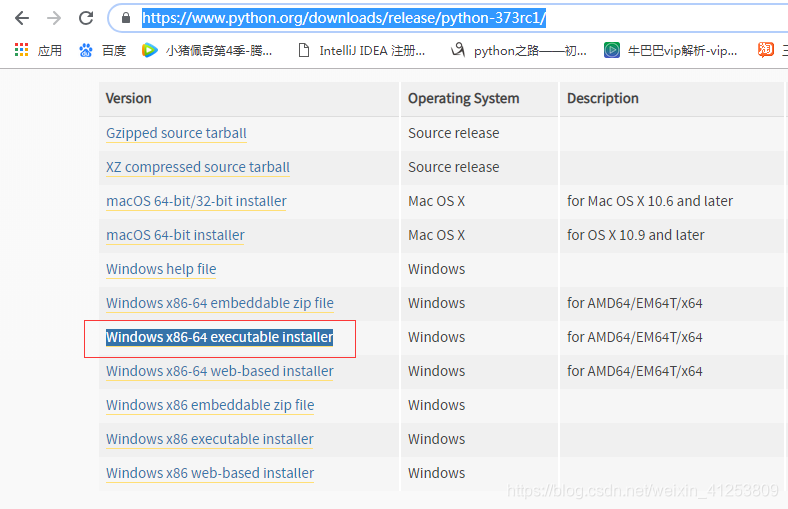
Task: Download Windows x86-64 embeddable zip file
Action: coord(220,303)
